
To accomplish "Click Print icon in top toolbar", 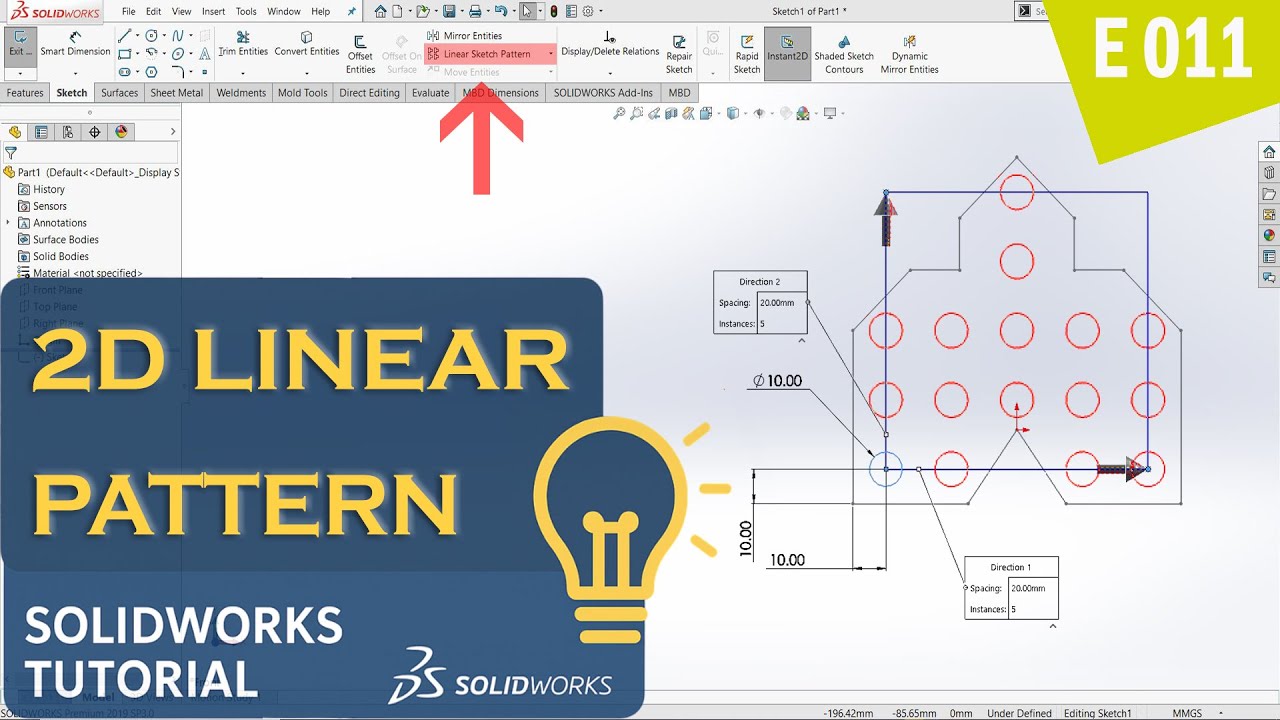I will pos(475,11).
